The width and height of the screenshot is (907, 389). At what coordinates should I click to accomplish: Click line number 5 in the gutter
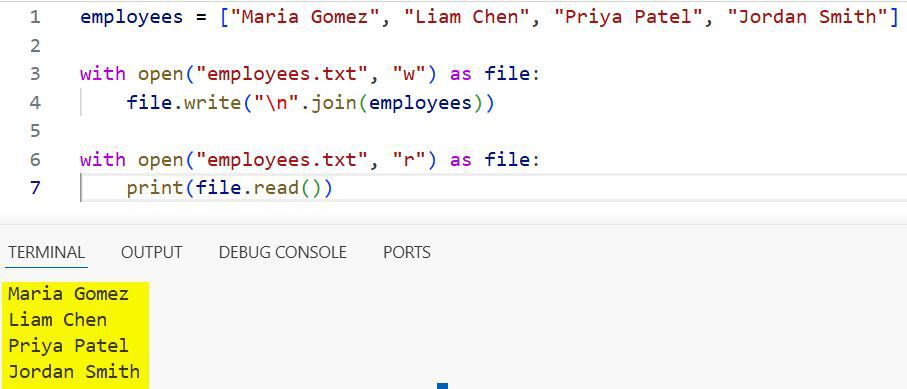[x=35, y=131]
